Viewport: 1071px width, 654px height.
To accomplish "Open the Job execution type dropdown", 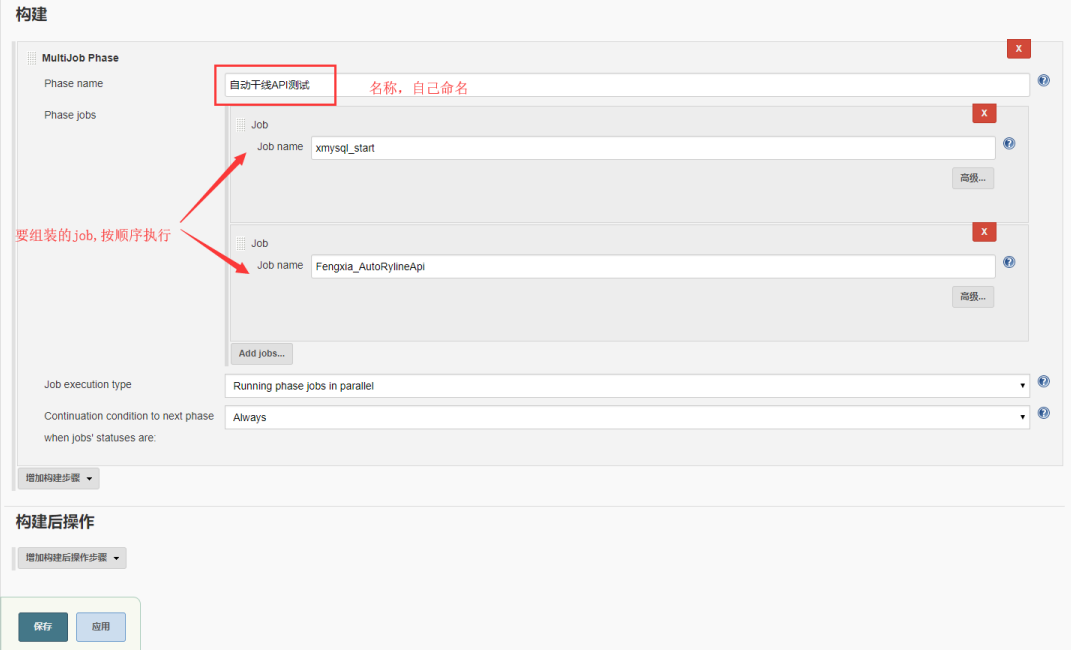I will pos(626,385).
